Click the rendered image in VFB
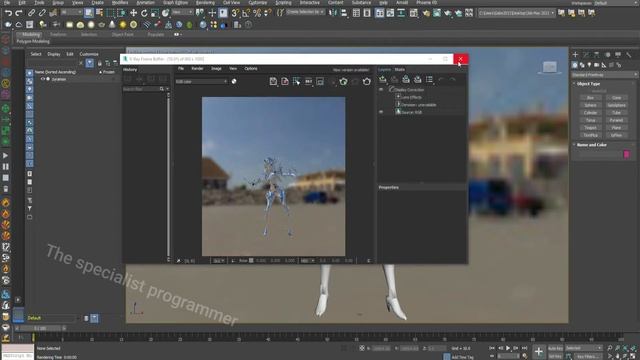This screenshot has height=360, width=640. coord(273,176)
